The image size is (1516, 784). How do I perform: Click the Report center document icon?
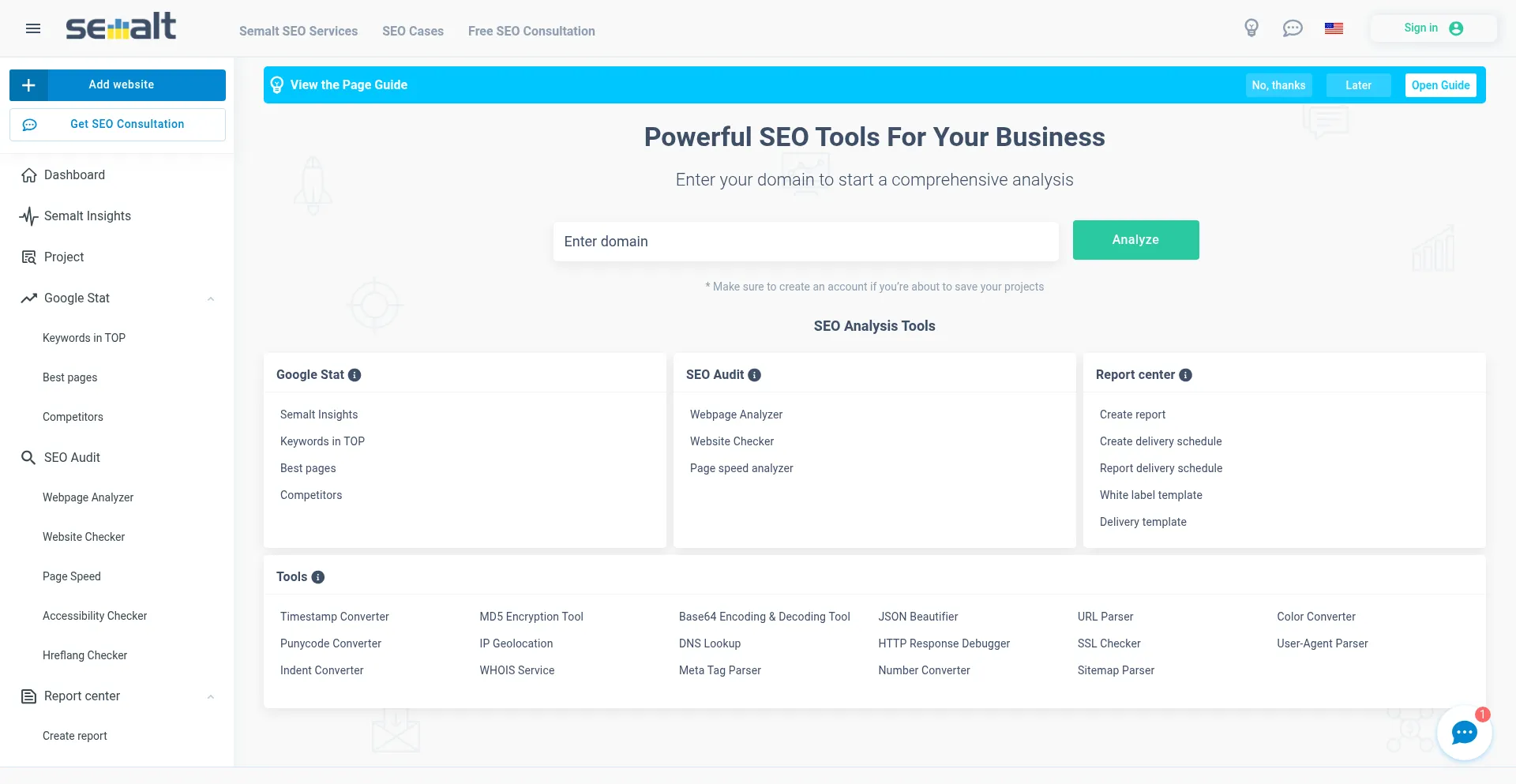pyautogui.click(x=29, y=696)
